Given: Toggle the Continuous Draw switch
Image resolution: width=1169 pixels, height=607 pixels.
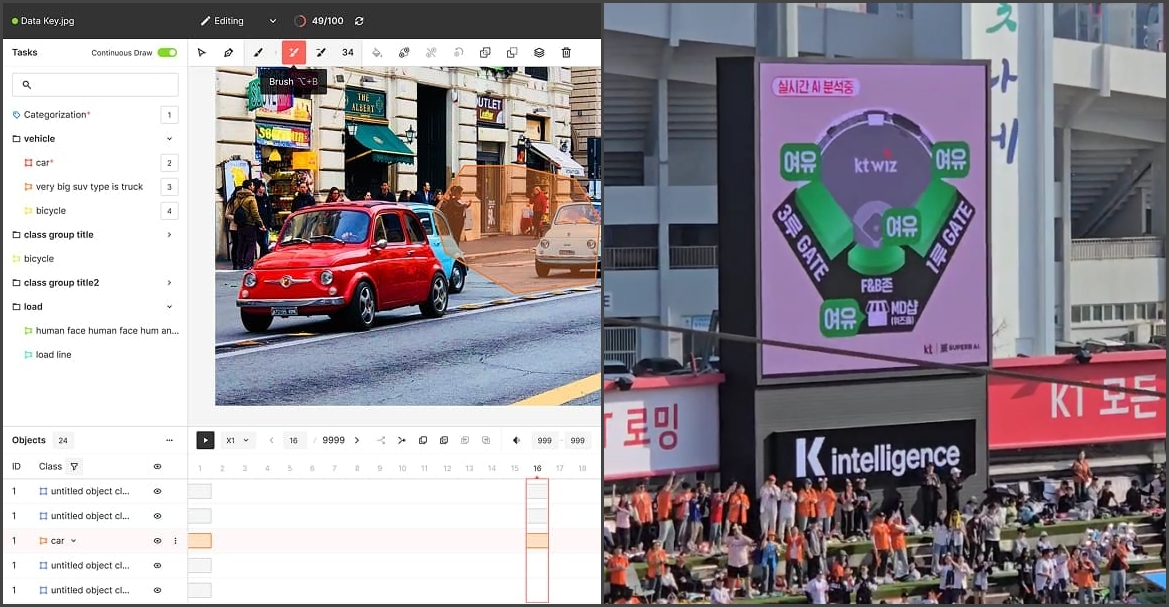Looking at the screenshot, I should 167,53.
